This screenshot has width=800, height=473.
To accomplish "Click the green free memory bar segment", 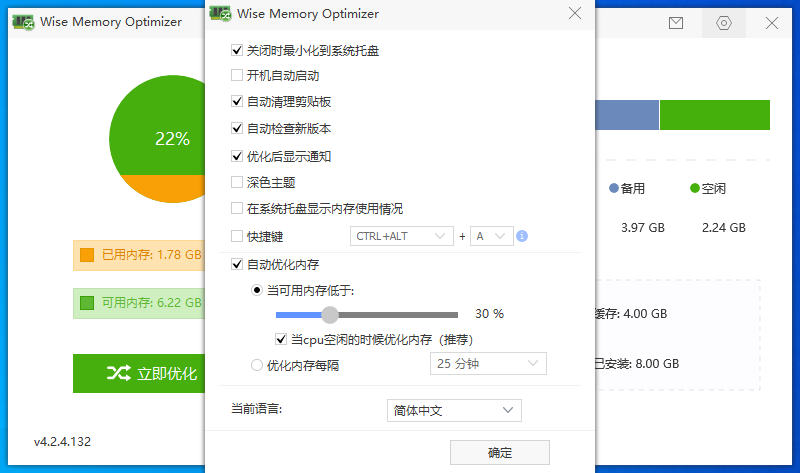I will [715, 115].
